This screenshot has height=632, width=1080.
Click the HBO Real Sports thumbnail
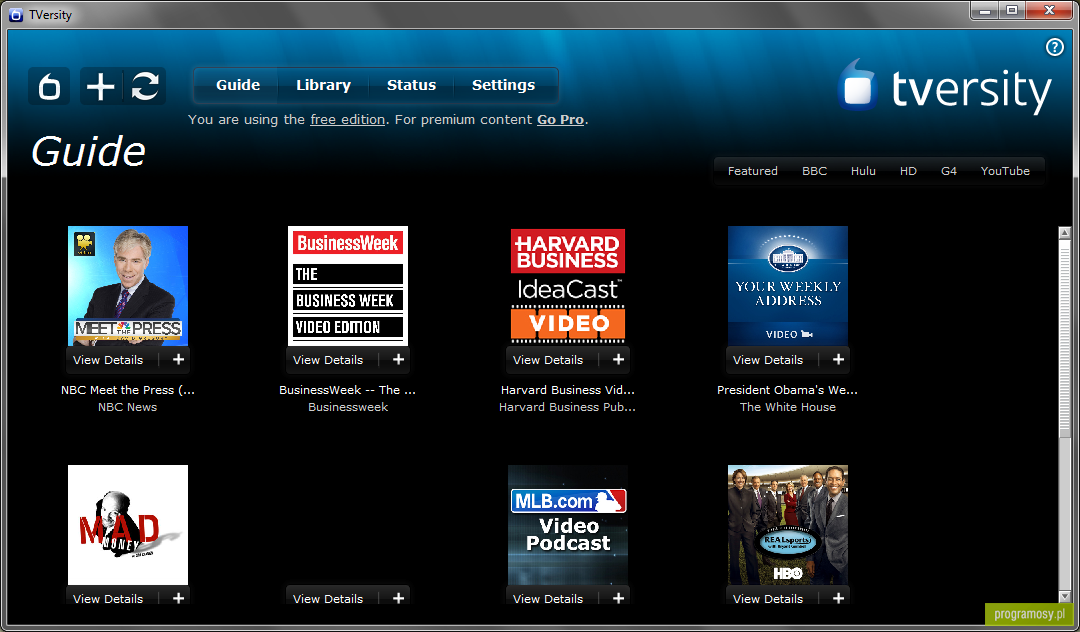coord(788,525)
